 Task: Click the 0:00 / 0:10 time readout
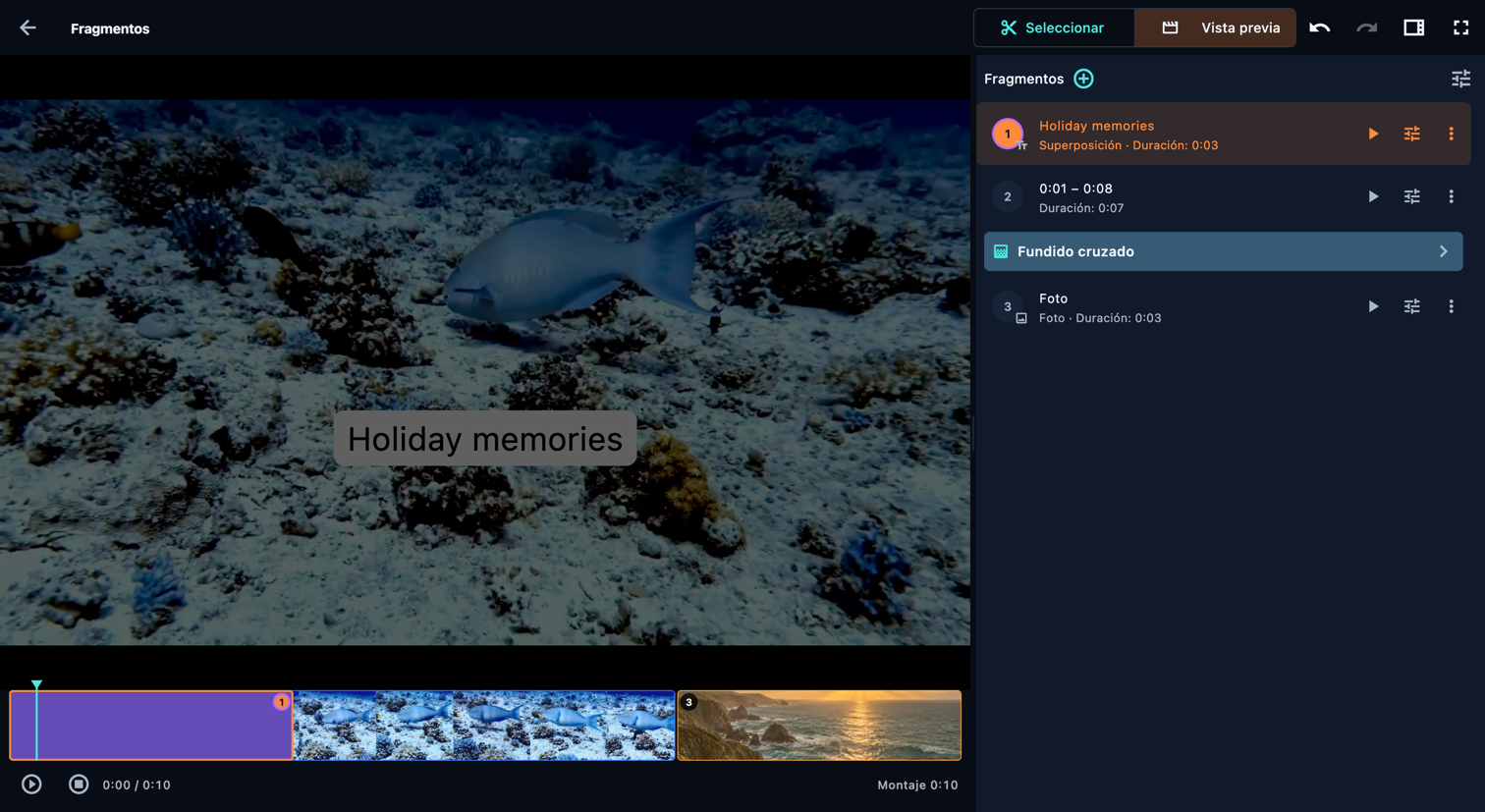point(137,785)
